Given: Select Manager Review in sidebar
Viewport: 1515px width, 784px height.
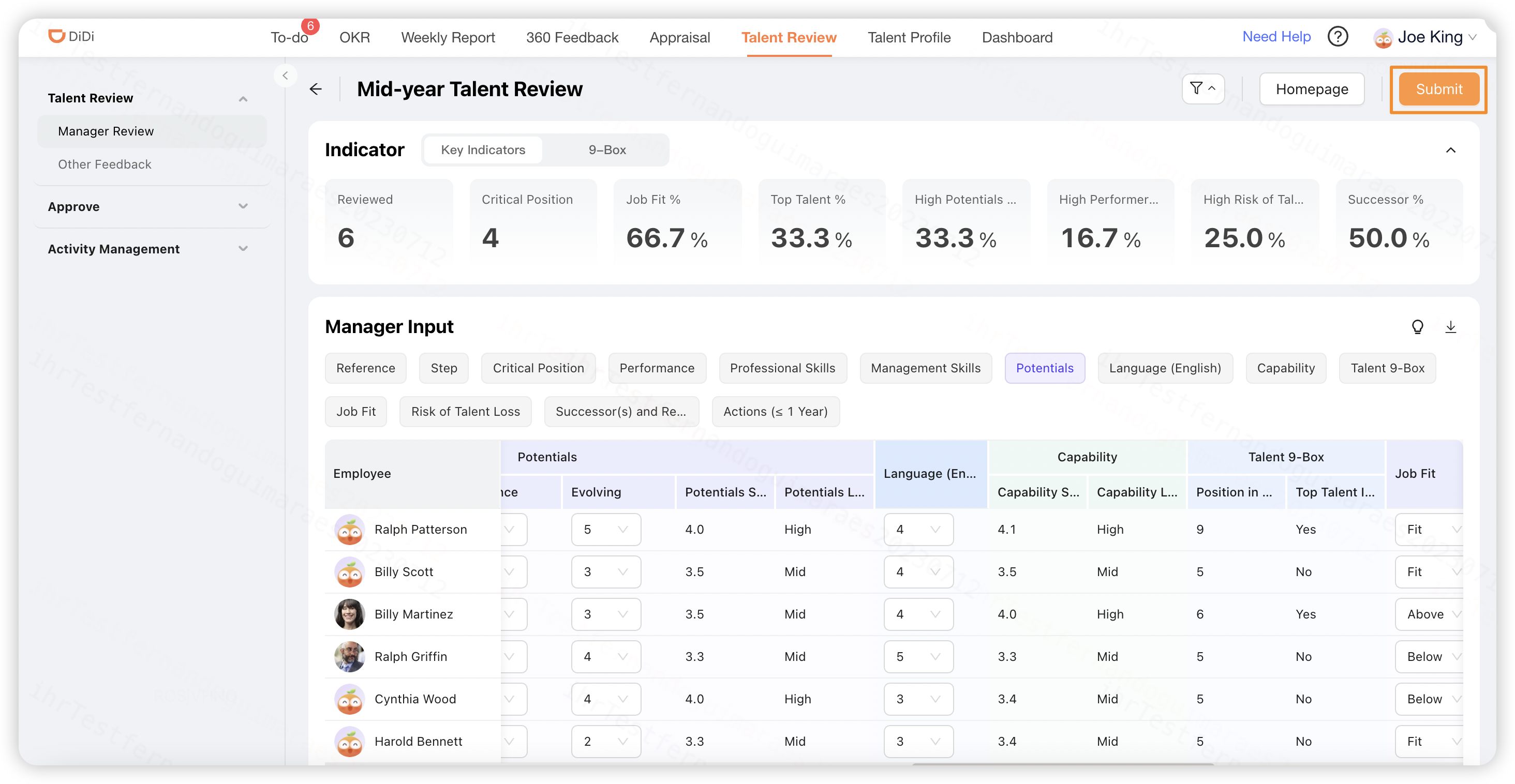Looking at the screenshot, I should [x=152, y=131].
